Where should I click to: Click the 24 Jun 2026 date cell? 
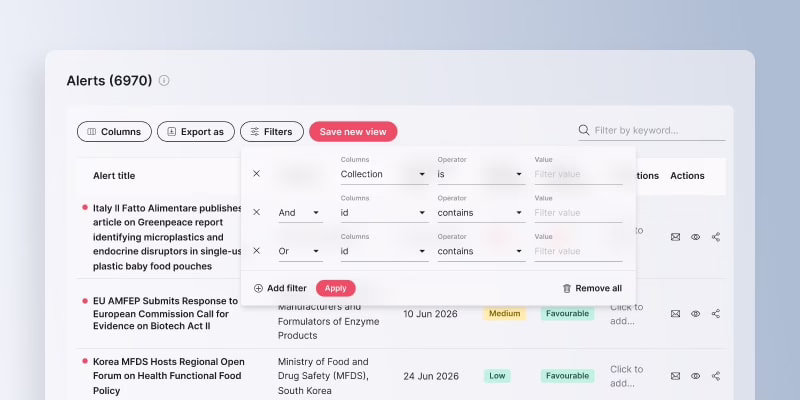(x=431, y=376)
